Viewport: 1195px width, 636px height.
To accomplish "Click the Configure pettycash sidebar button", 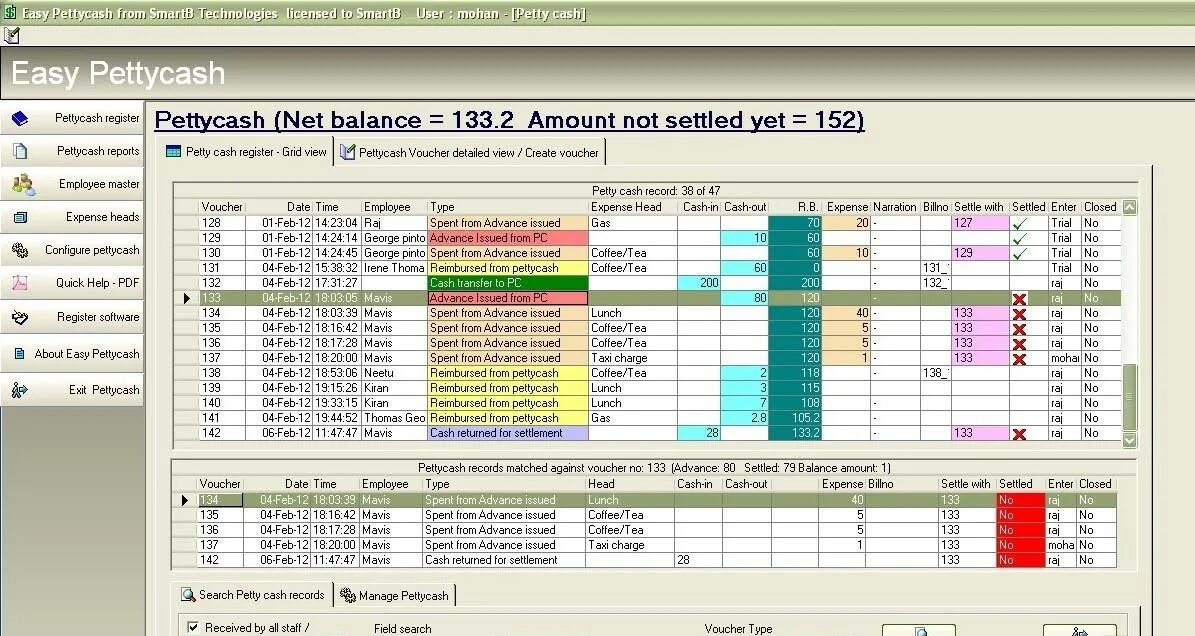I will click(x=72, y=250).
